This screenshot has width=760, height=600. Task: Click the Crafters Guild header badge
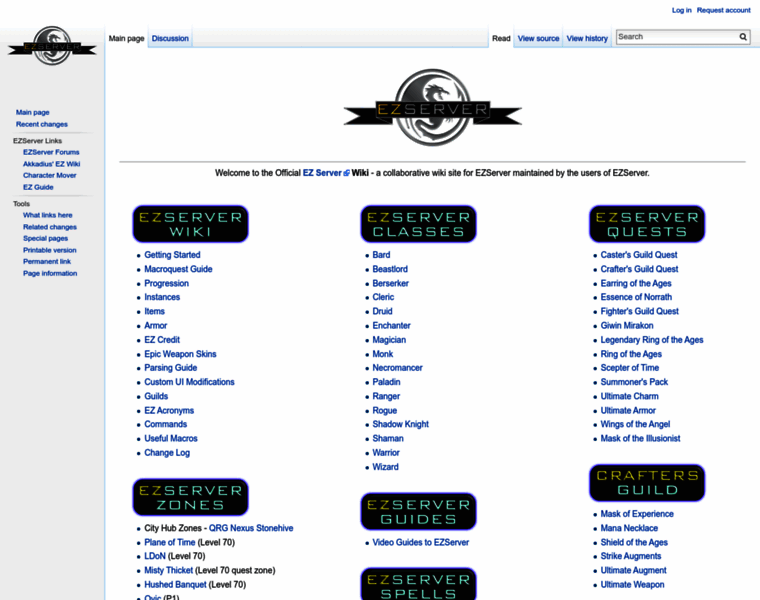point(647,483)
